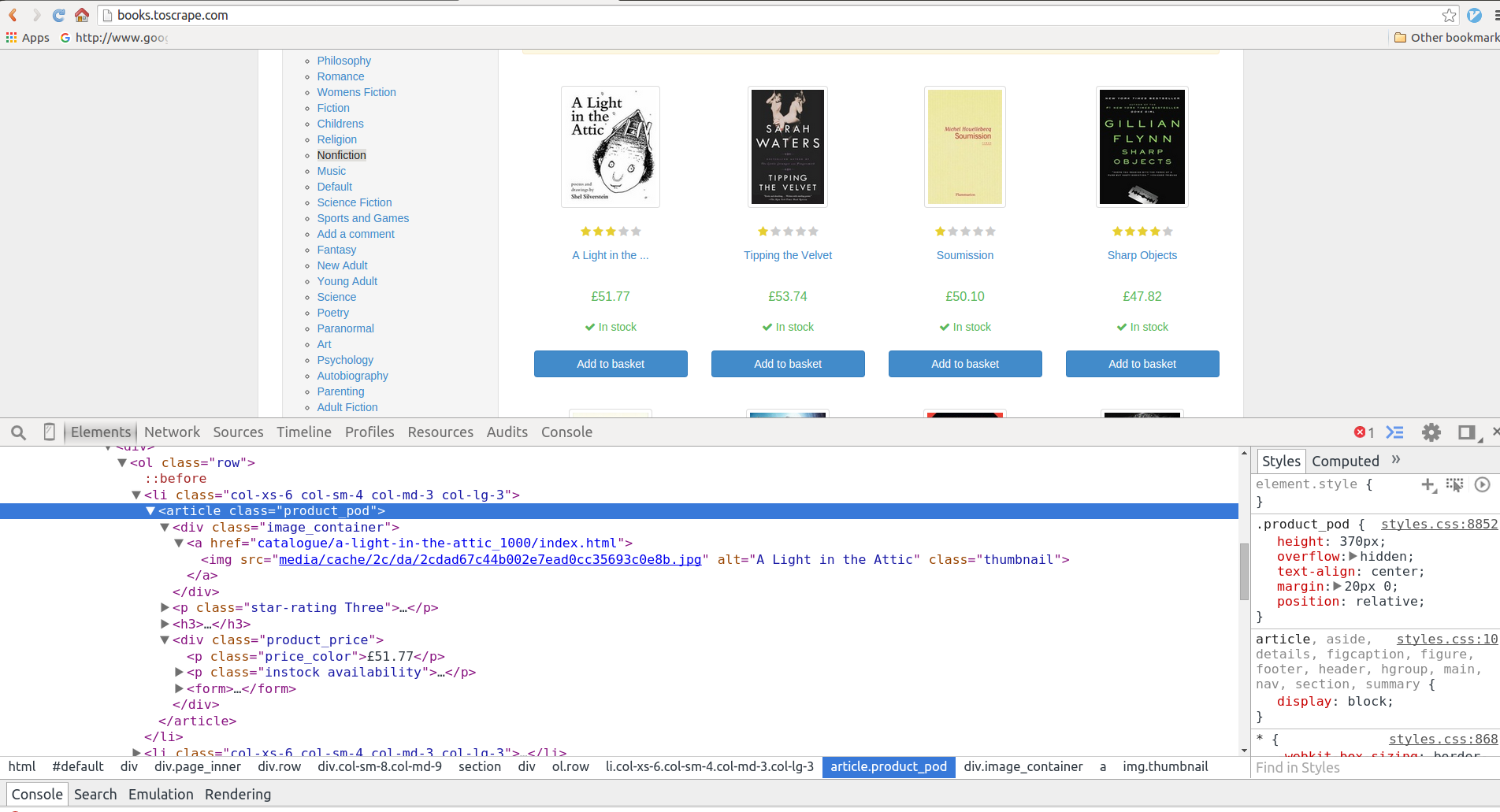1500x812 pixels.
Task: Open the Audits tab
Action: pos(507,432)
